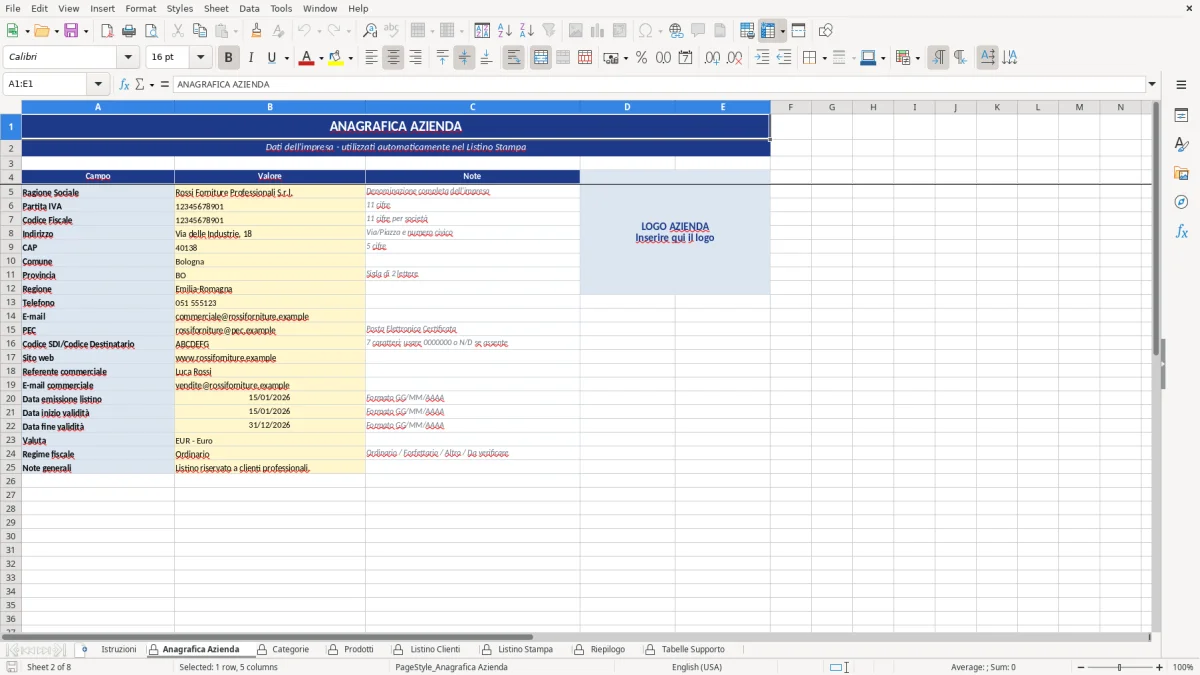Open the Conditional Formatting dropdown arrow
The image size is (1200, 675).
(x=917, y=58)
